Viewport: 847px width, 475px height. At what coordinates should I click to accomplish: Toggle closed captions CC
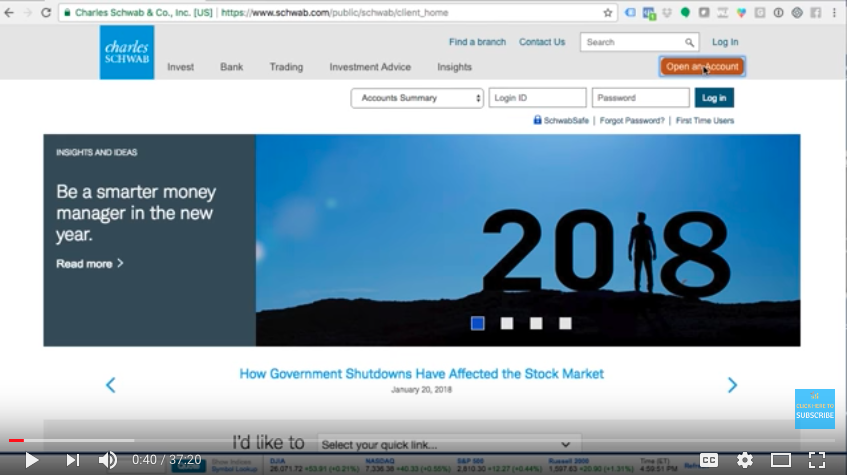(709, 460)
